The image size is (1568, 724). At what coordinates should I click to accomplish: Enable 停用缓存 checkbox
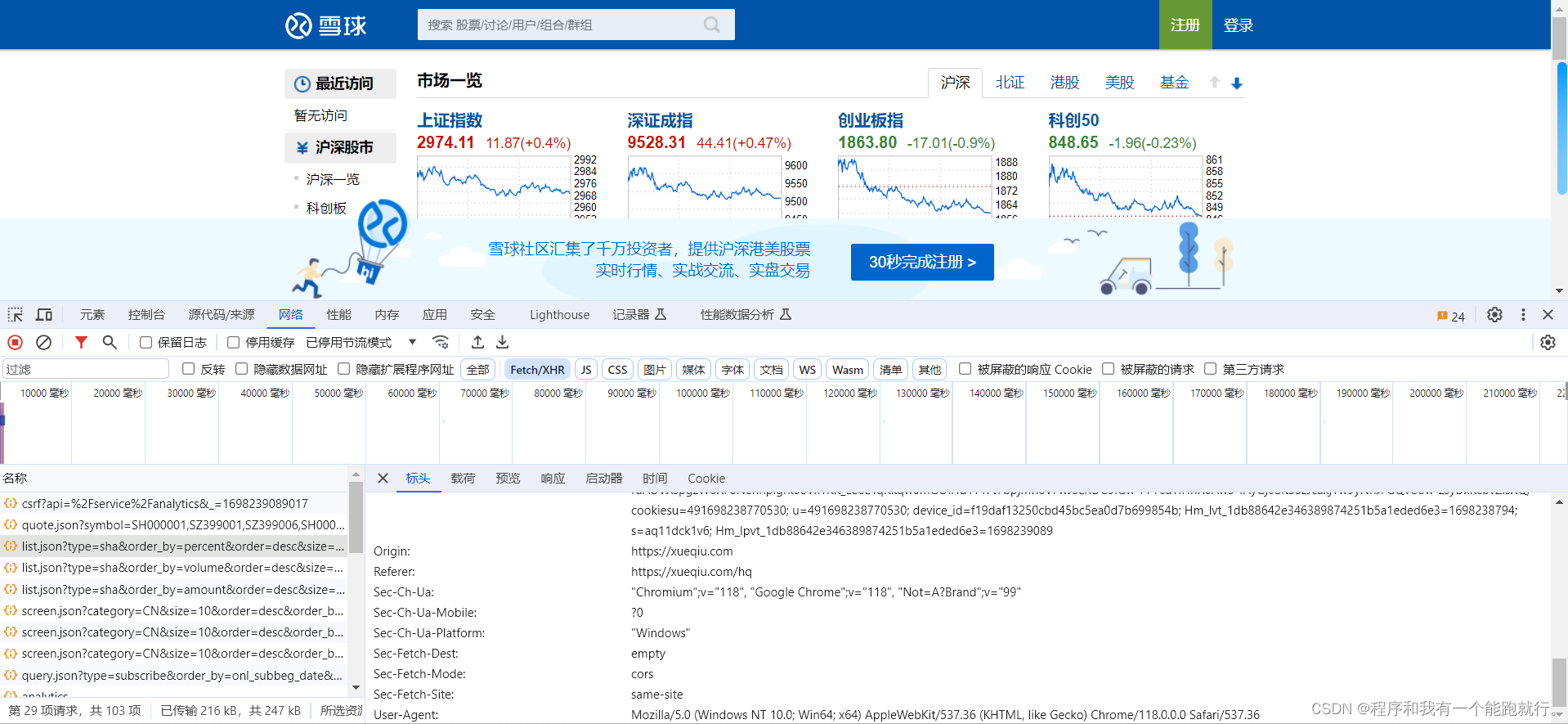(234, 343)
